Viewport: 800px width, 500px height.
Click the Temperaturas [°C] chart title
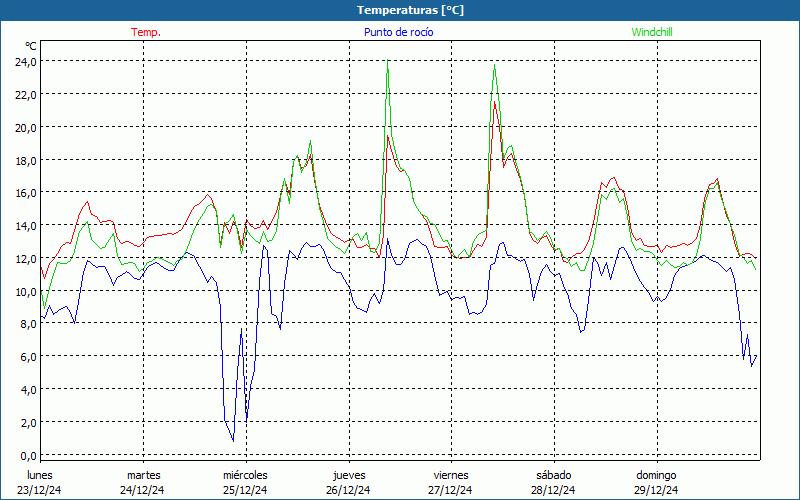[x=410, y=10]
